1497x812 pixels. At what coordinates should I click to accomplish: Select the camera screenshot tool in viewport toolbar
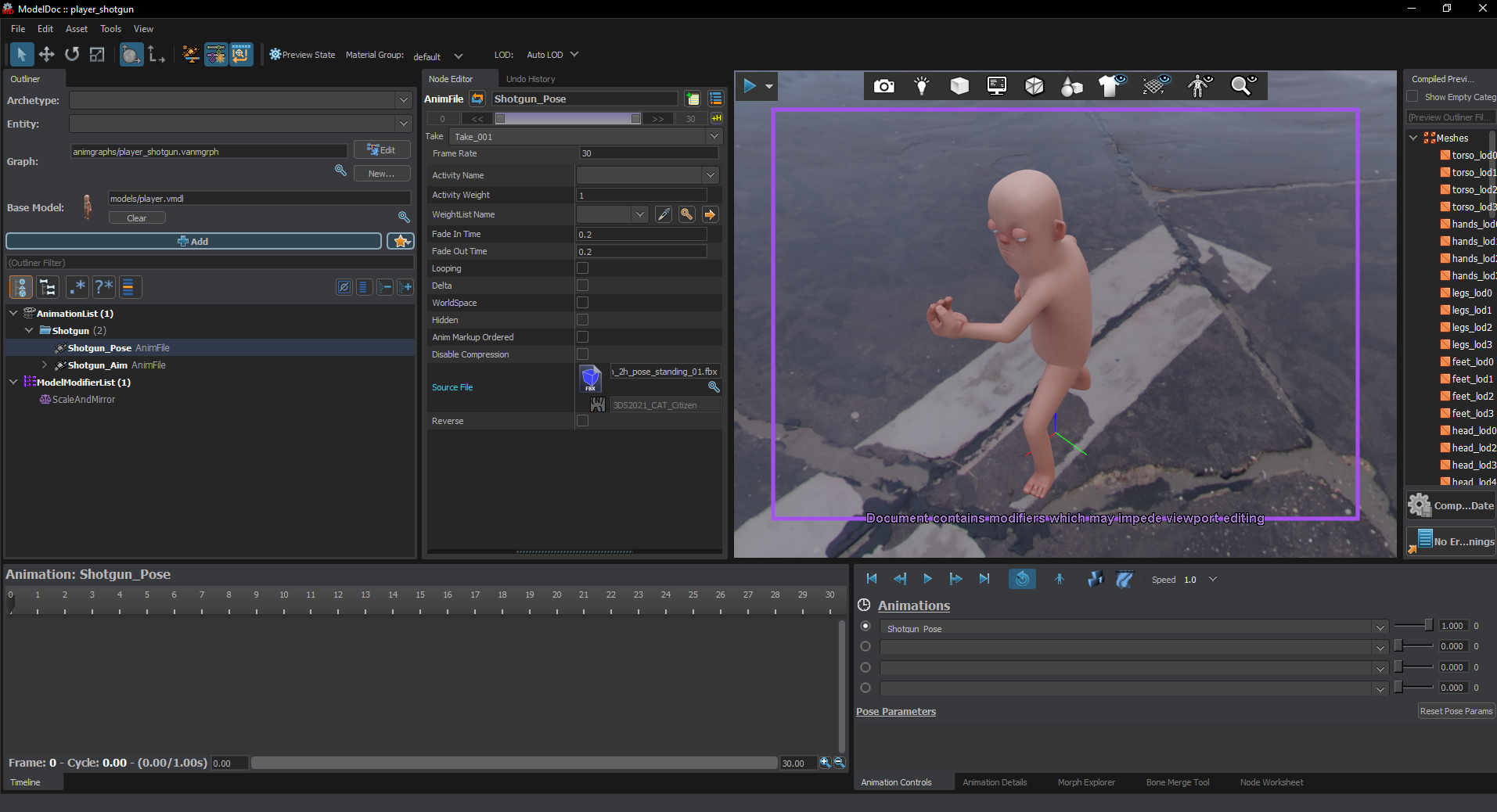click(883, 86)
